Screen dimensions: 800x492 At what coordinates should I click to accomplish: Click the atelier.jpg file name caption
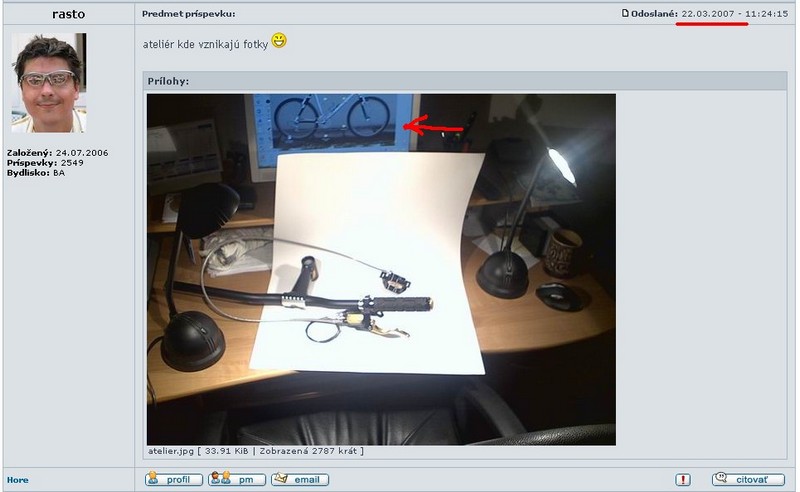coord(170,451)
